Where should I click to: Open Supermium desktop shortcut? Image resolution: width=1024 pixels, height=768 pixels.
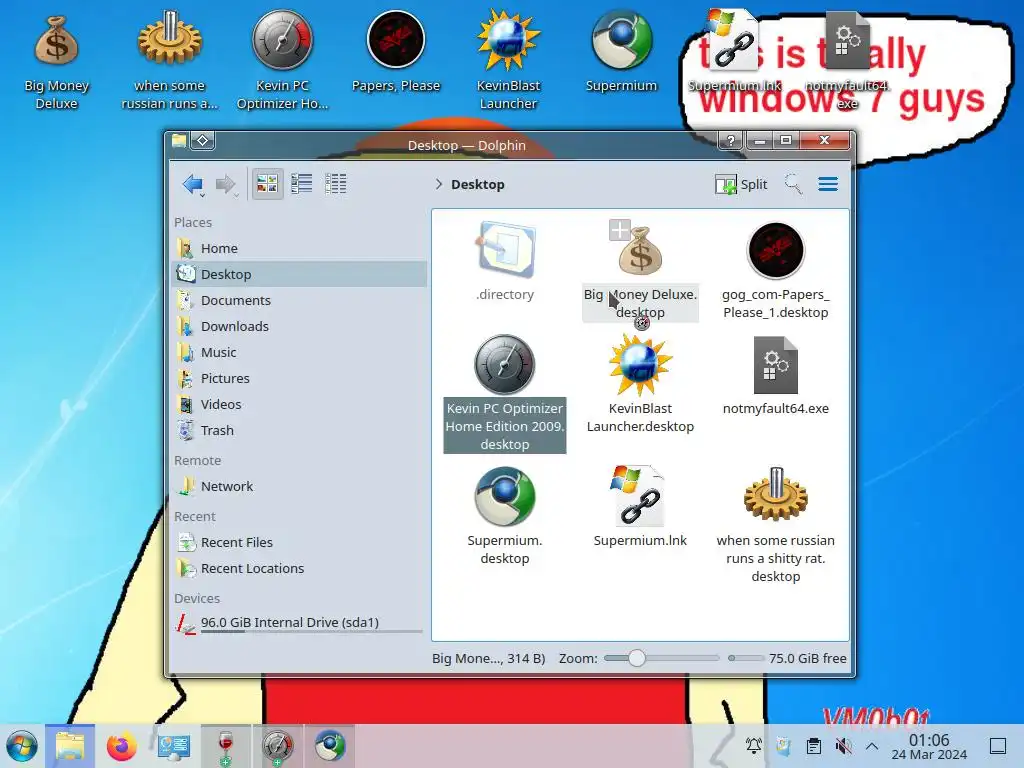click(621, 52)
